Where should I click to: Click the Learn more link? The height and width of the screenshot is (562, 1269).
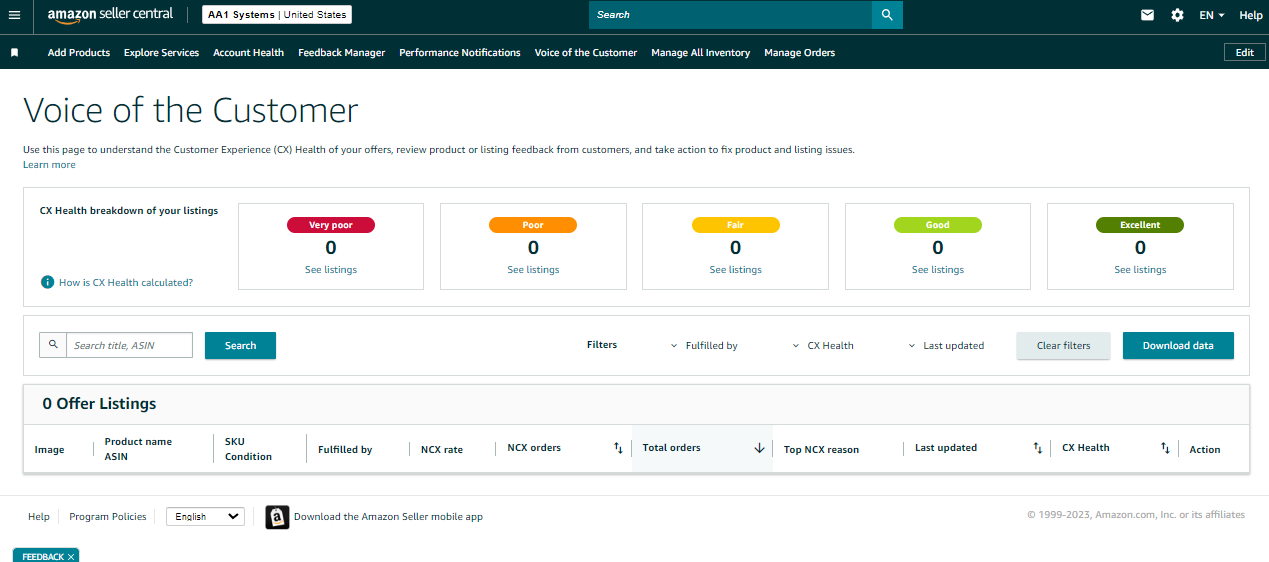click(x=49, y=165)
